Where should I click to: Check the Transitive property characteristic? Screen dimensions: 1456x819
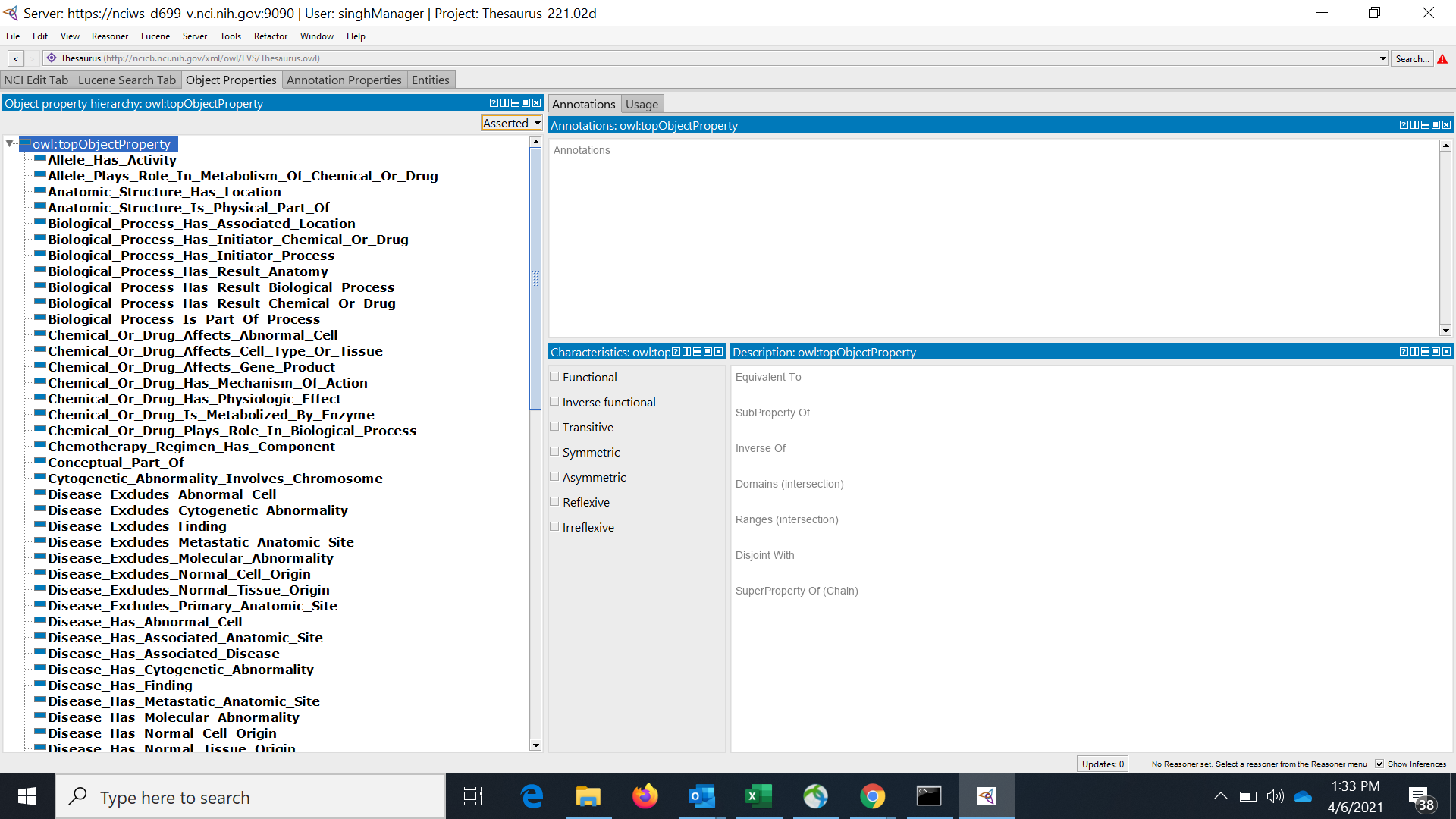[x=554, y=426]
